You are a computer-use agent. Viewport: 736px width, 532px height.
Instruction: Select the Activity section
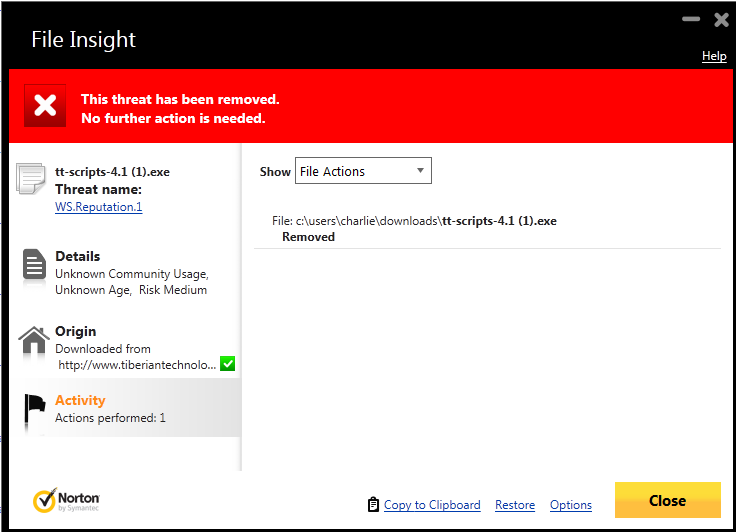coord(80,400)
